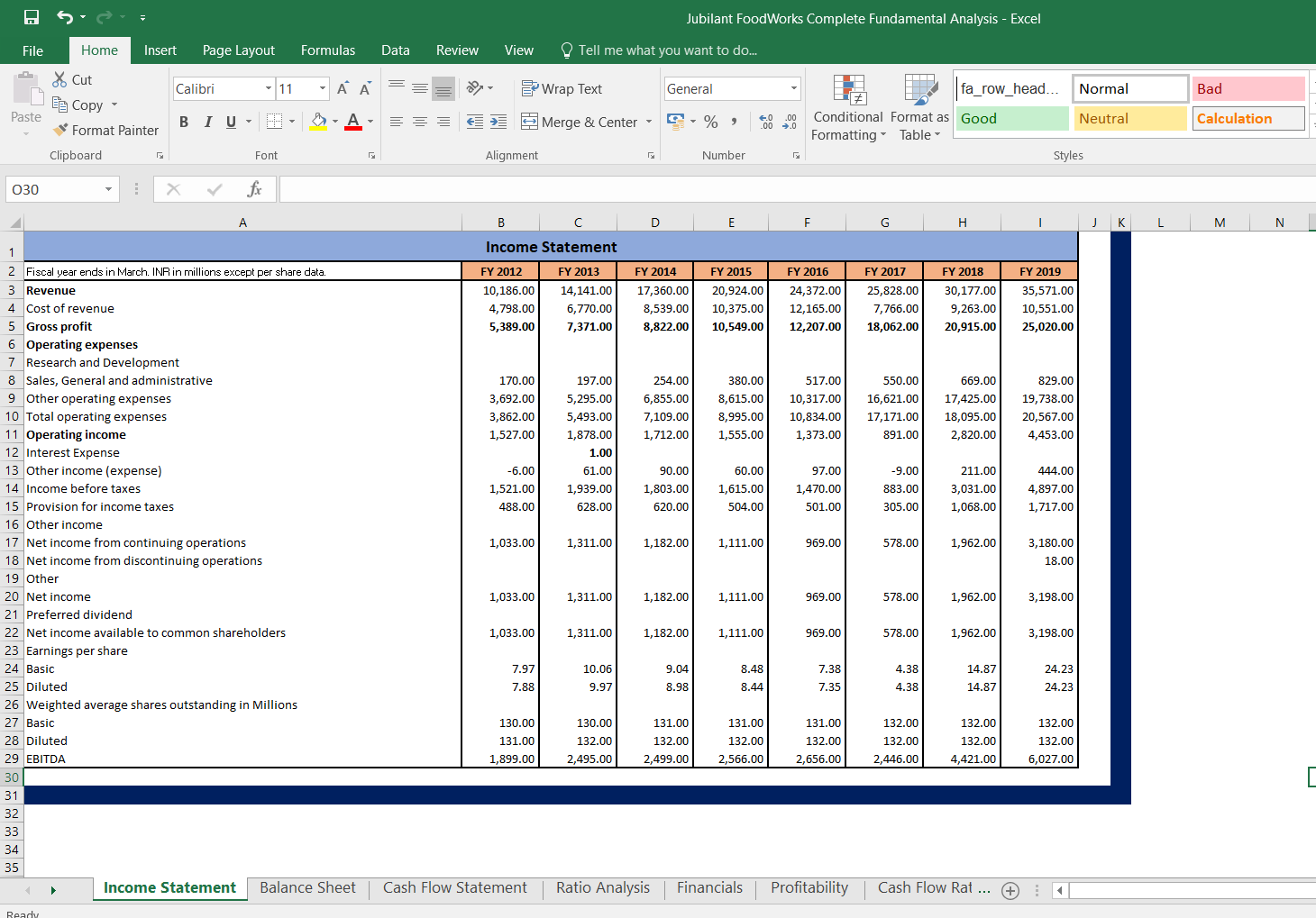
Task: Click the Decrease Decimal icon
Action: [x=789, y=121]
